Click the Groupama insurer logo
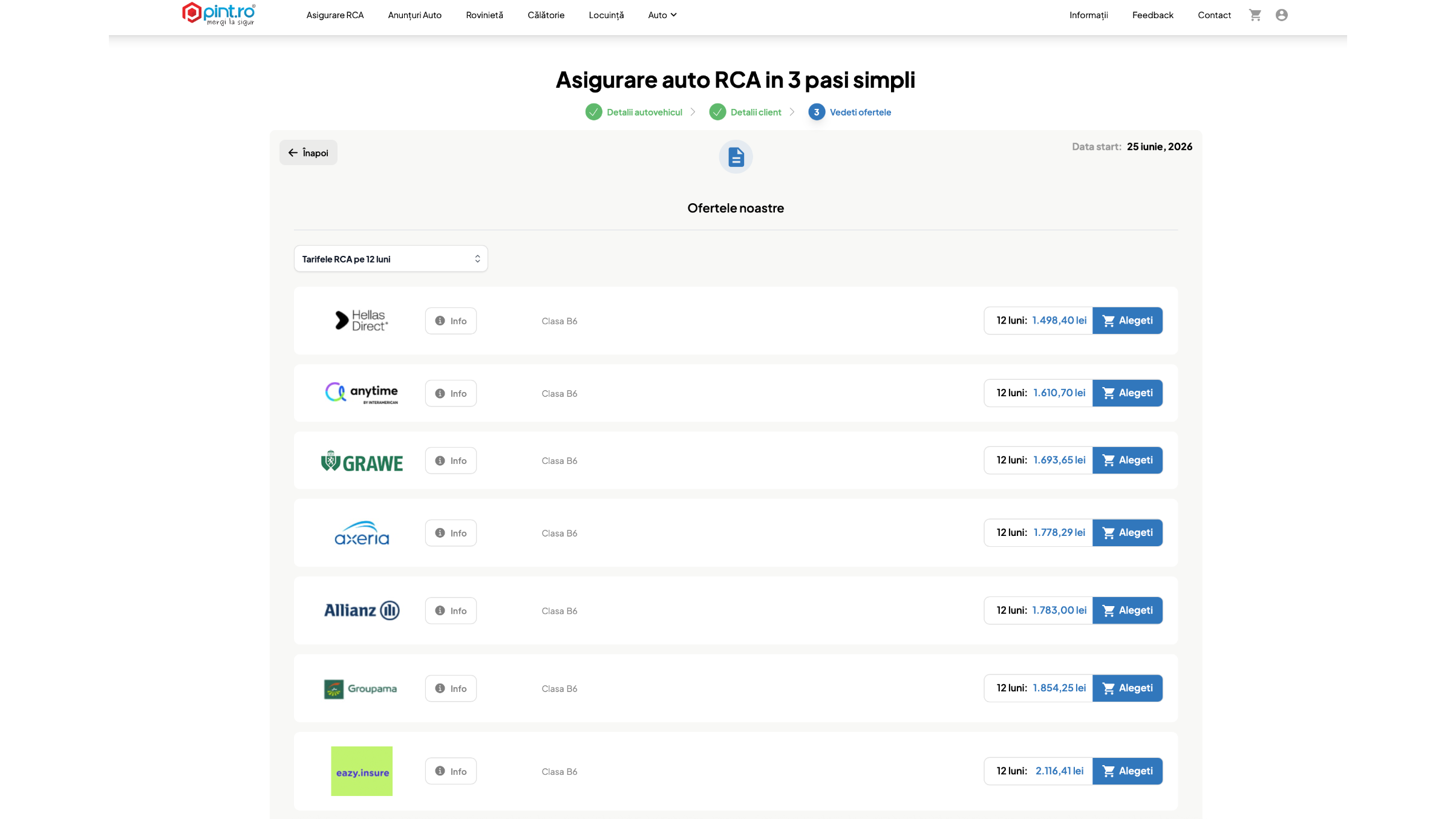This screenshot has height=819, width=1456. point(361,688)
